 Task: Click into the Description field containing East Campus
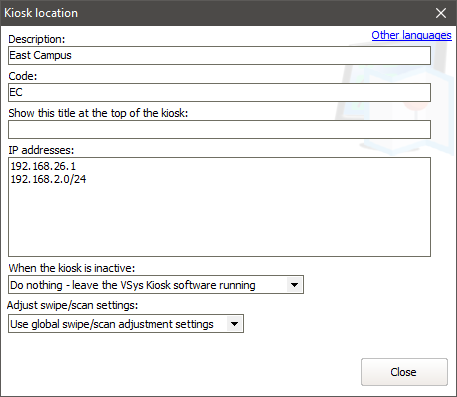[x=219, y=55]
